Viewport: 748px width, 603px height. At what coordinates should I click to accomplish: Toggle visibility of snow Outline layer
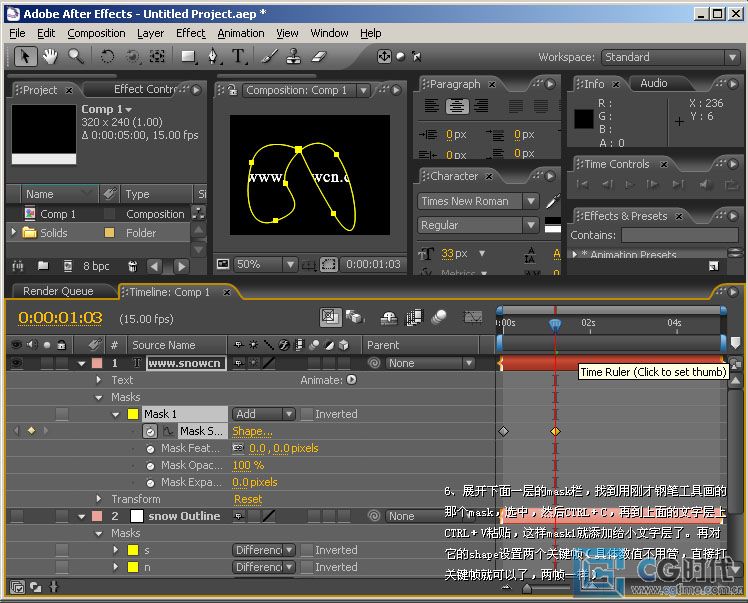tap(17, 516)
